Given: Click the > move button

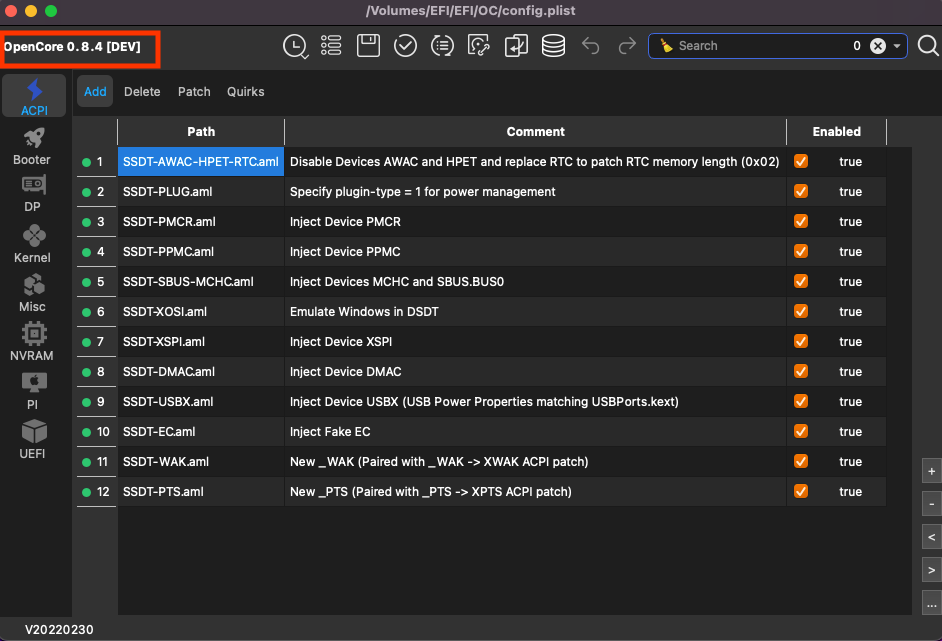Looking at the screenshot, I should pos(931,570).
